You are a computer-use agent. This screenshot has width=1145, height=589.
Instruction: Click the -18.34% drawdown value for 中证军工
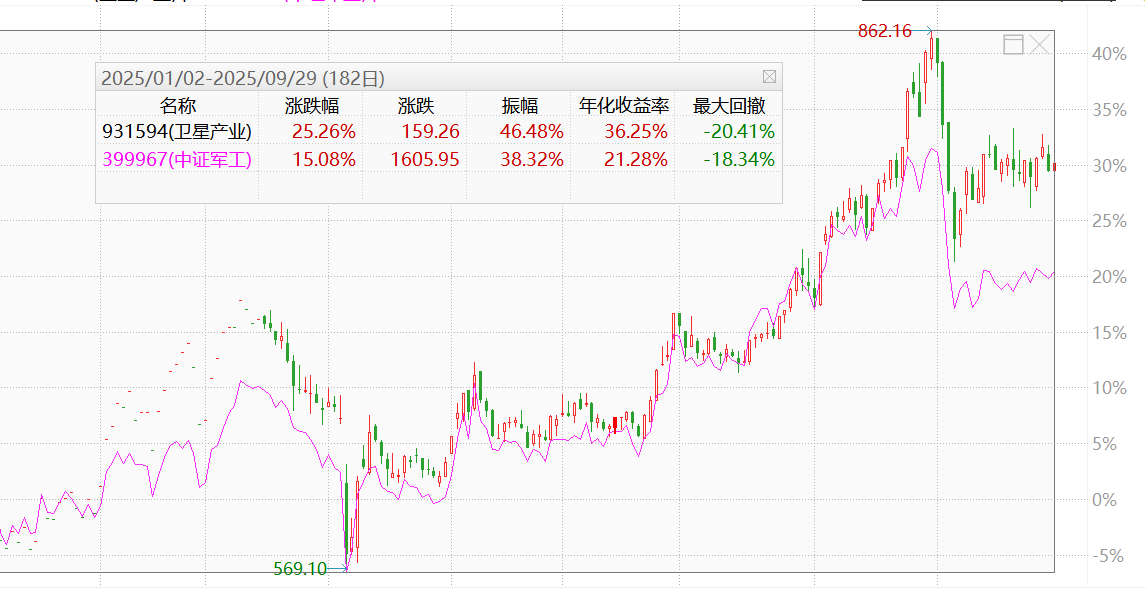[739, 159]
